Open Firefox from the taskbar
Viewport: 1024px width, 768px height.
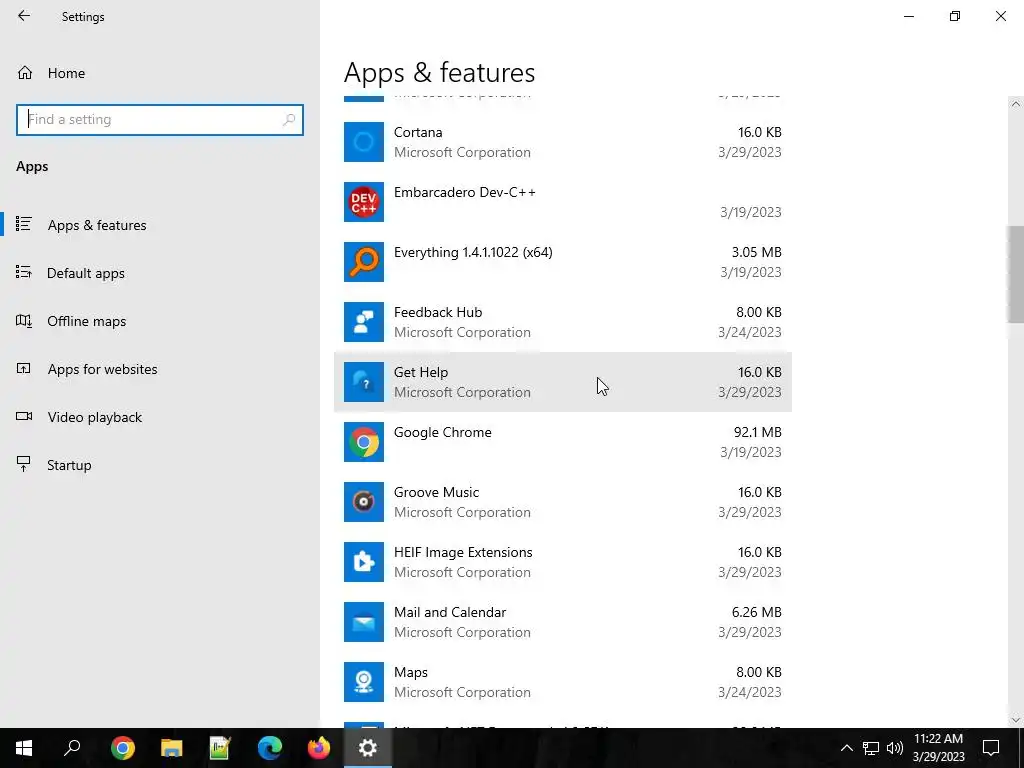(319, 748)
